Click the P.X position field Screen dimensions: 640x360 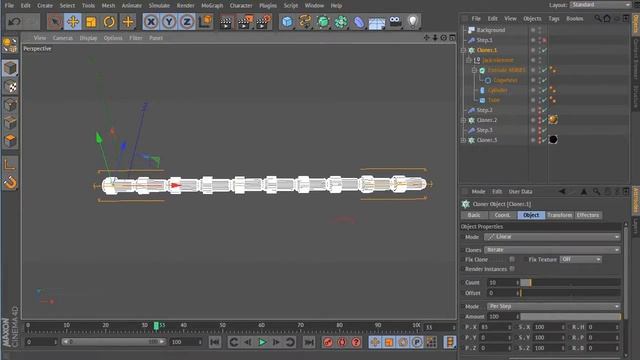[496, 327]
